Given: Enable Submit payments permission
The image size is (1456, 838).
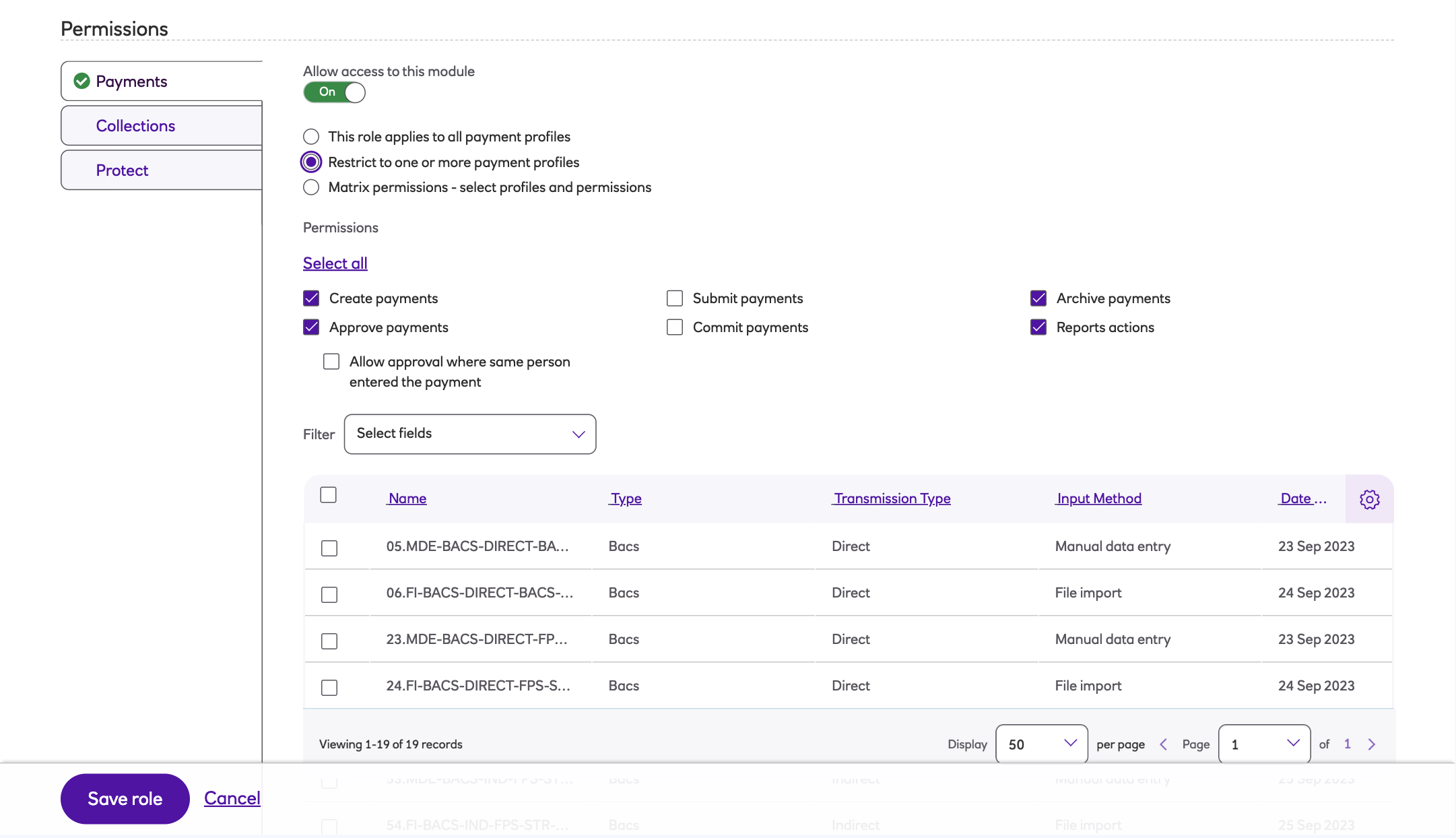Looking at the screenshot, I should 675,298.
